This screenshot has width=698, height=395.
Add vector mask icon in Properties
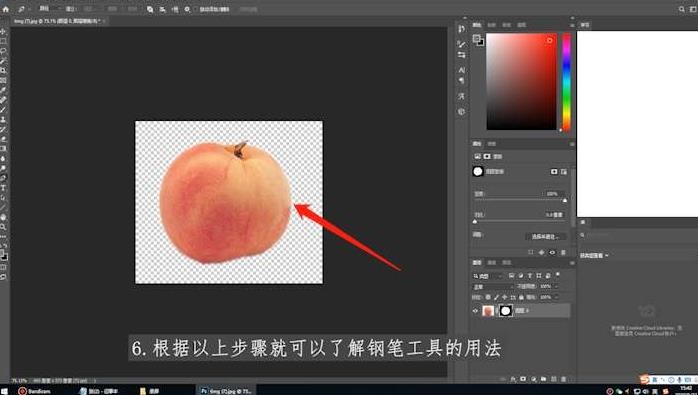(x=564, y=171)
